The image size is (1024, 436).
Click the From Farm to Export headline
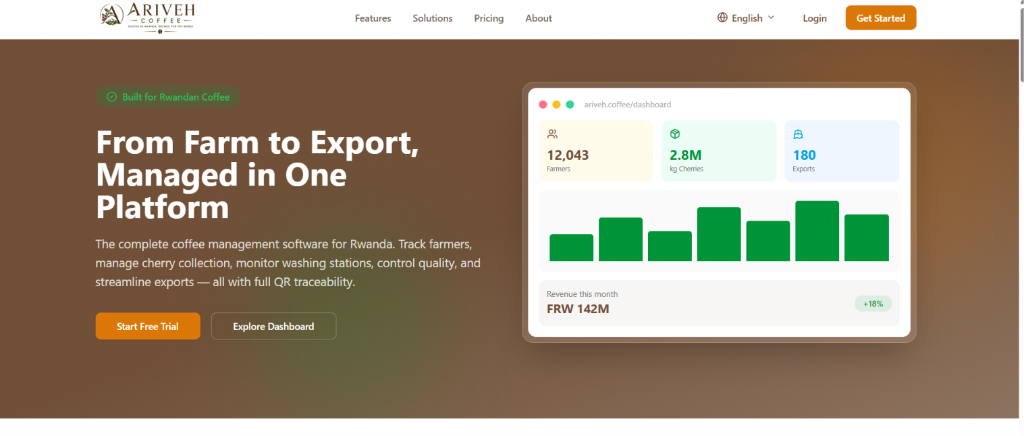point(257,174)
